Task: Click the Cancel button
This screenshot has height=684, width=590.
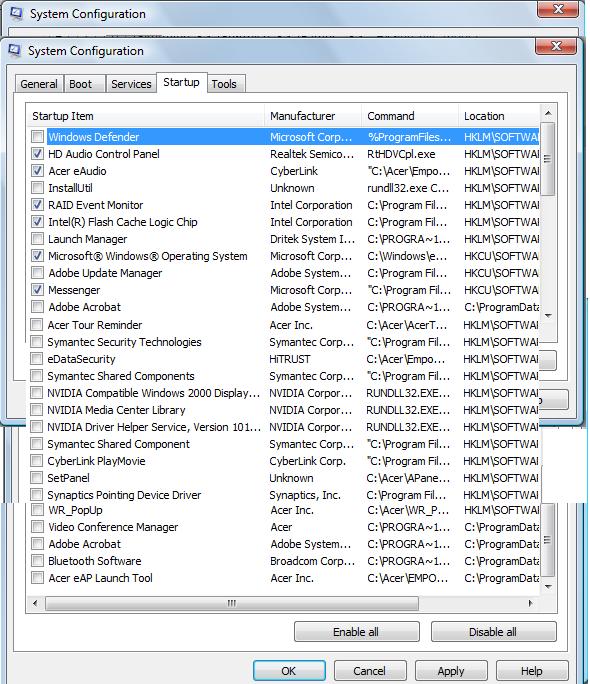Action: coord(369,670)
